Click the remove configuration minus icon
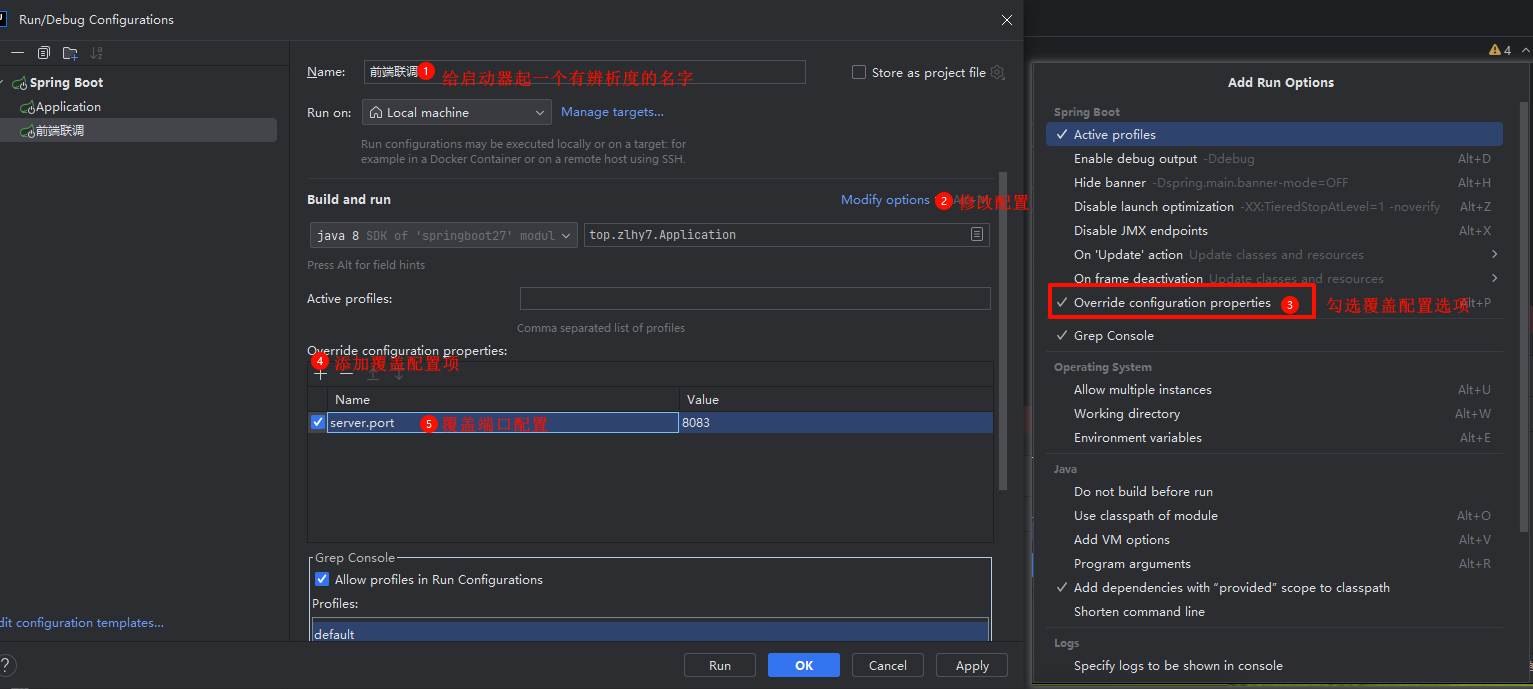The width and height of the screenshot is (1533, 689). click(x=17, y=53)
